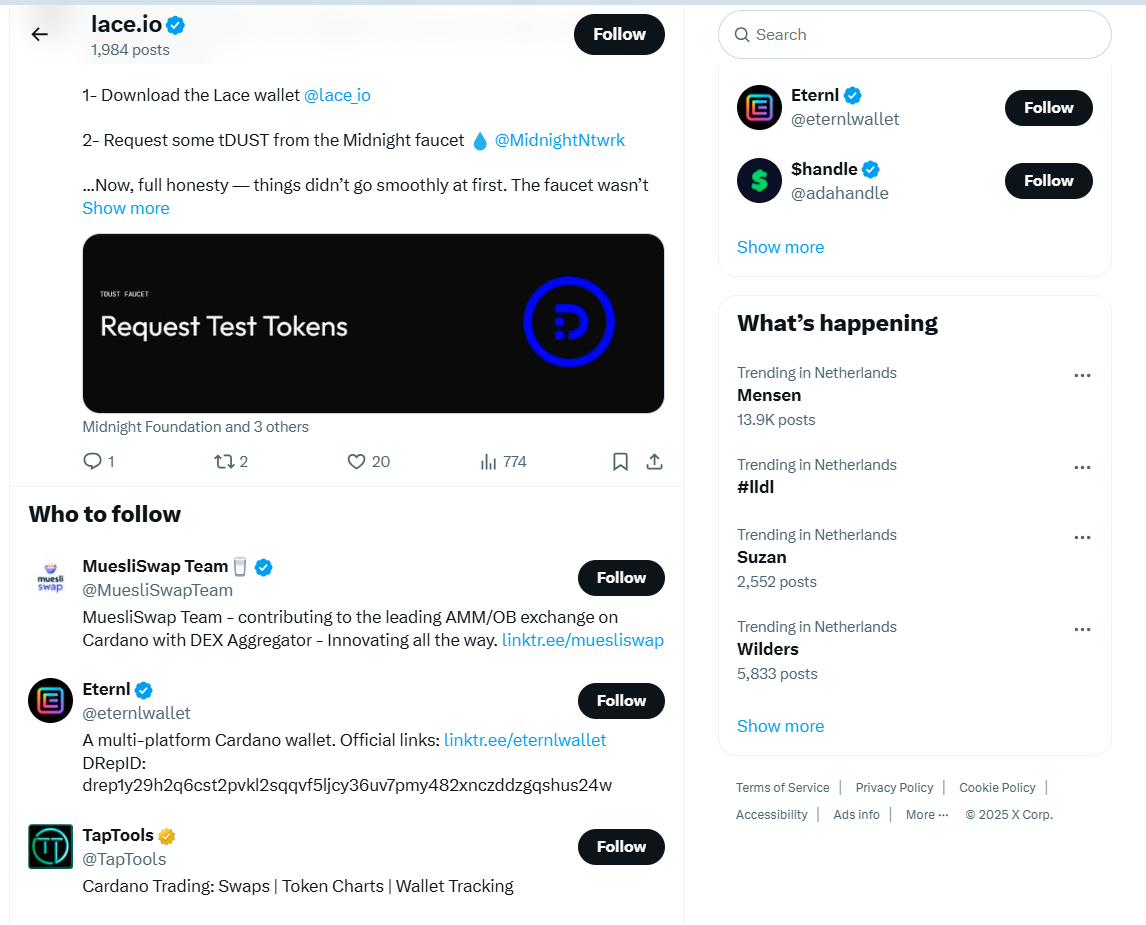
Task: Share the post via the upload icon
Action: (654, 461)
